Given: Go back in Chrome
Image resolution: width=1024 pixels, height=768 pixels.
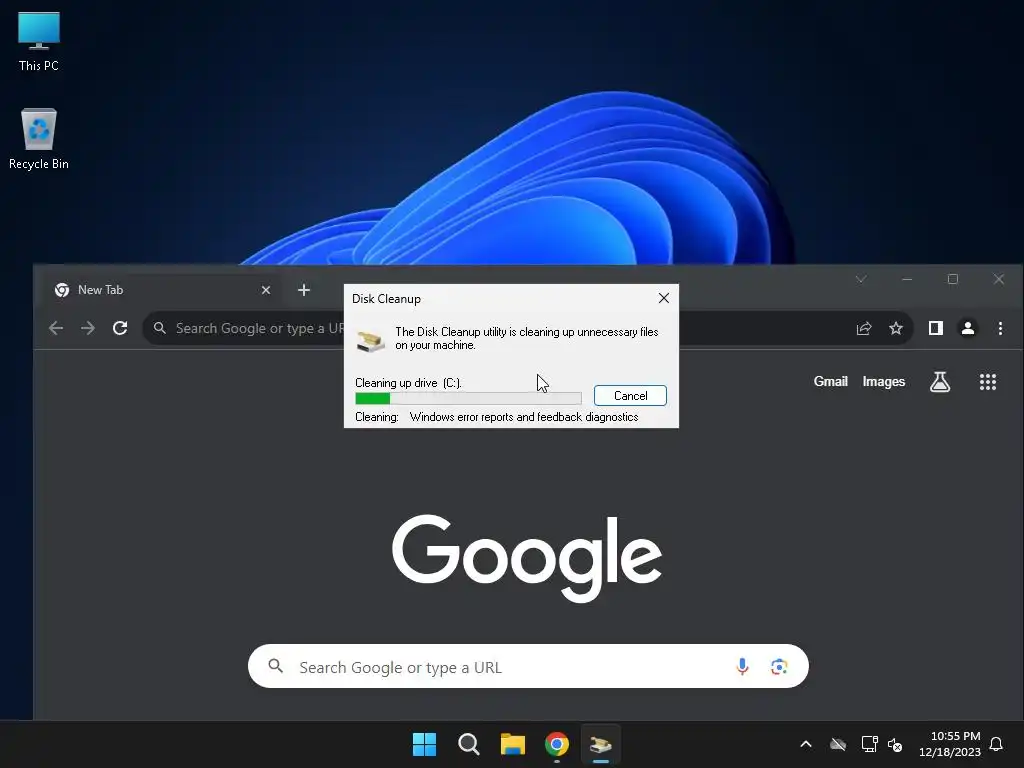Looking at the screenshot, I should click(x=56, y=328).
